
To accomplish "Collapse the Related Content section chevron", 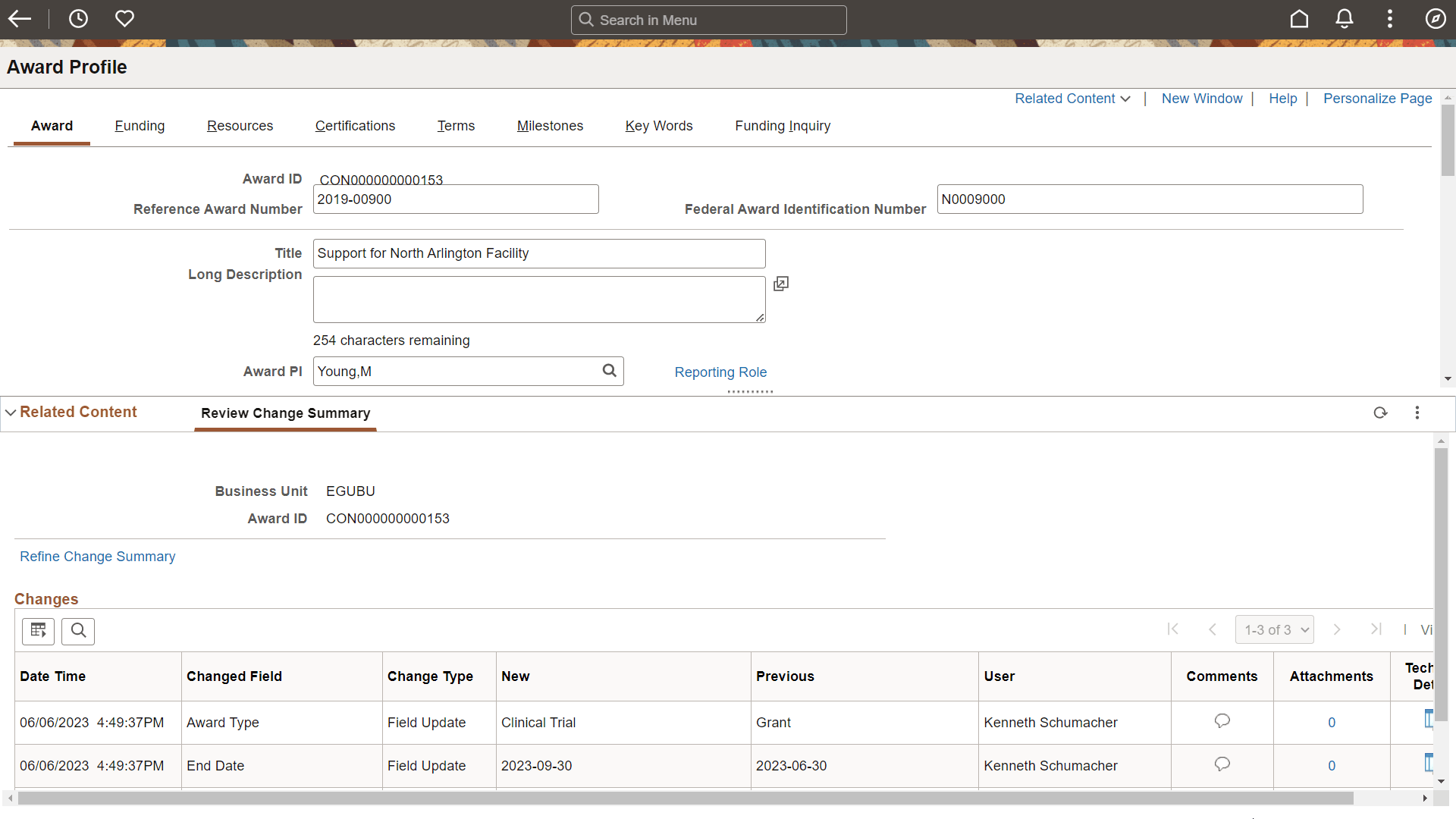I will 11,412.
